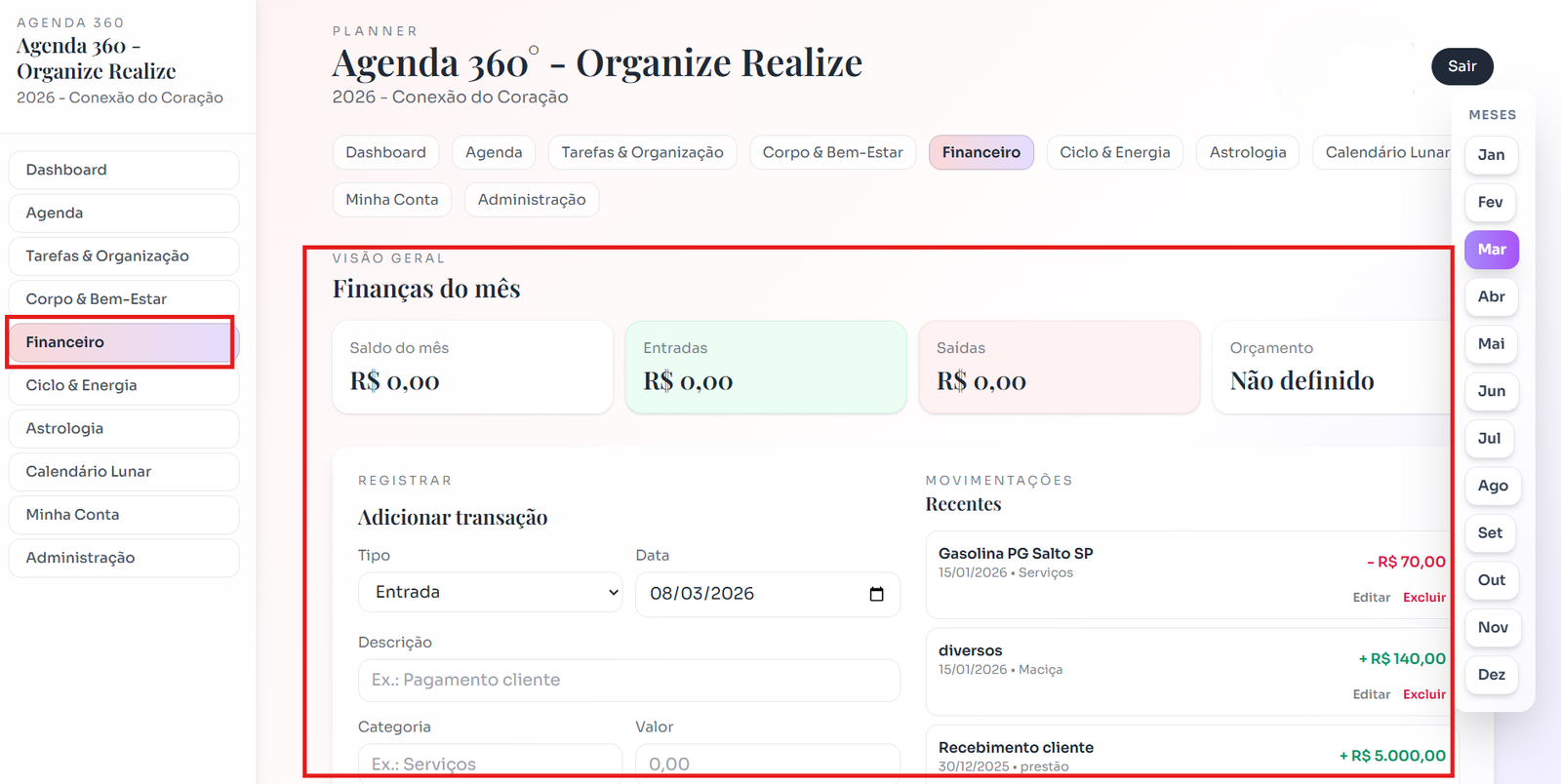Click the + R$ 140,00 amount

point(1402,659)
